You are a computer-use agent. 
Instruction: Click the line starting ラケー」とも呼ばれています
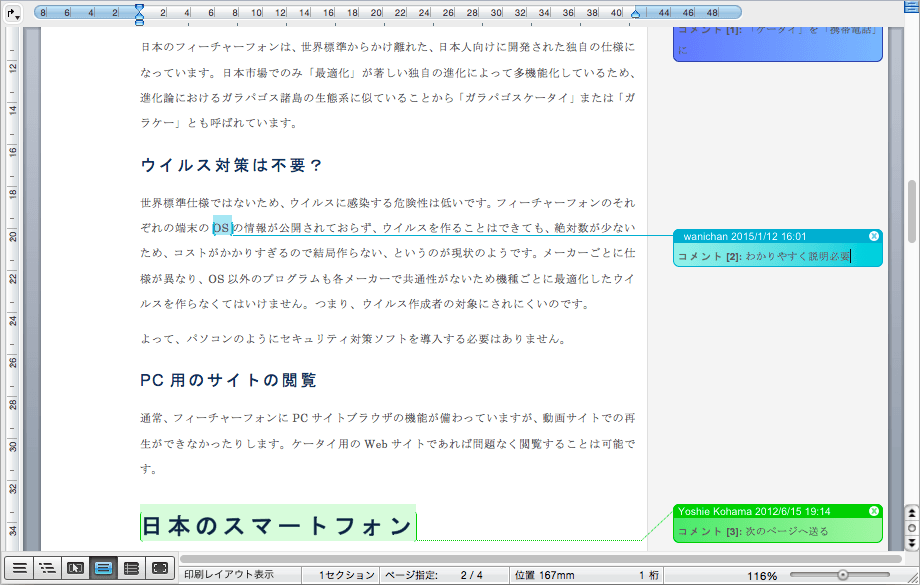click(219, 123)
